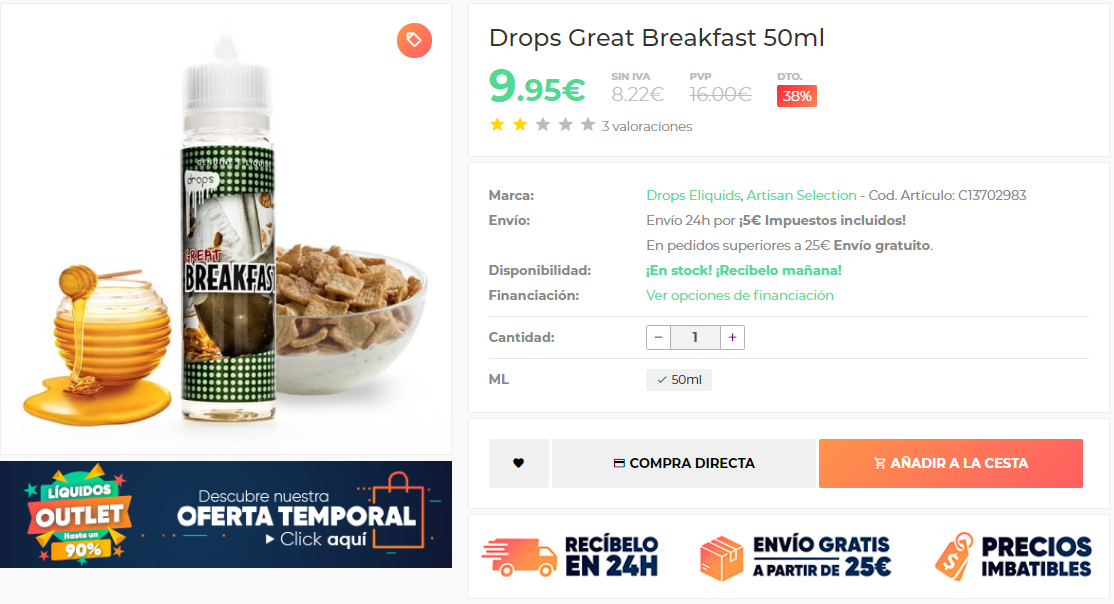This screenshot has height=604, width=1114.
Task: Open the 3 valoraciones reviews link
Action: coord(647,126)
